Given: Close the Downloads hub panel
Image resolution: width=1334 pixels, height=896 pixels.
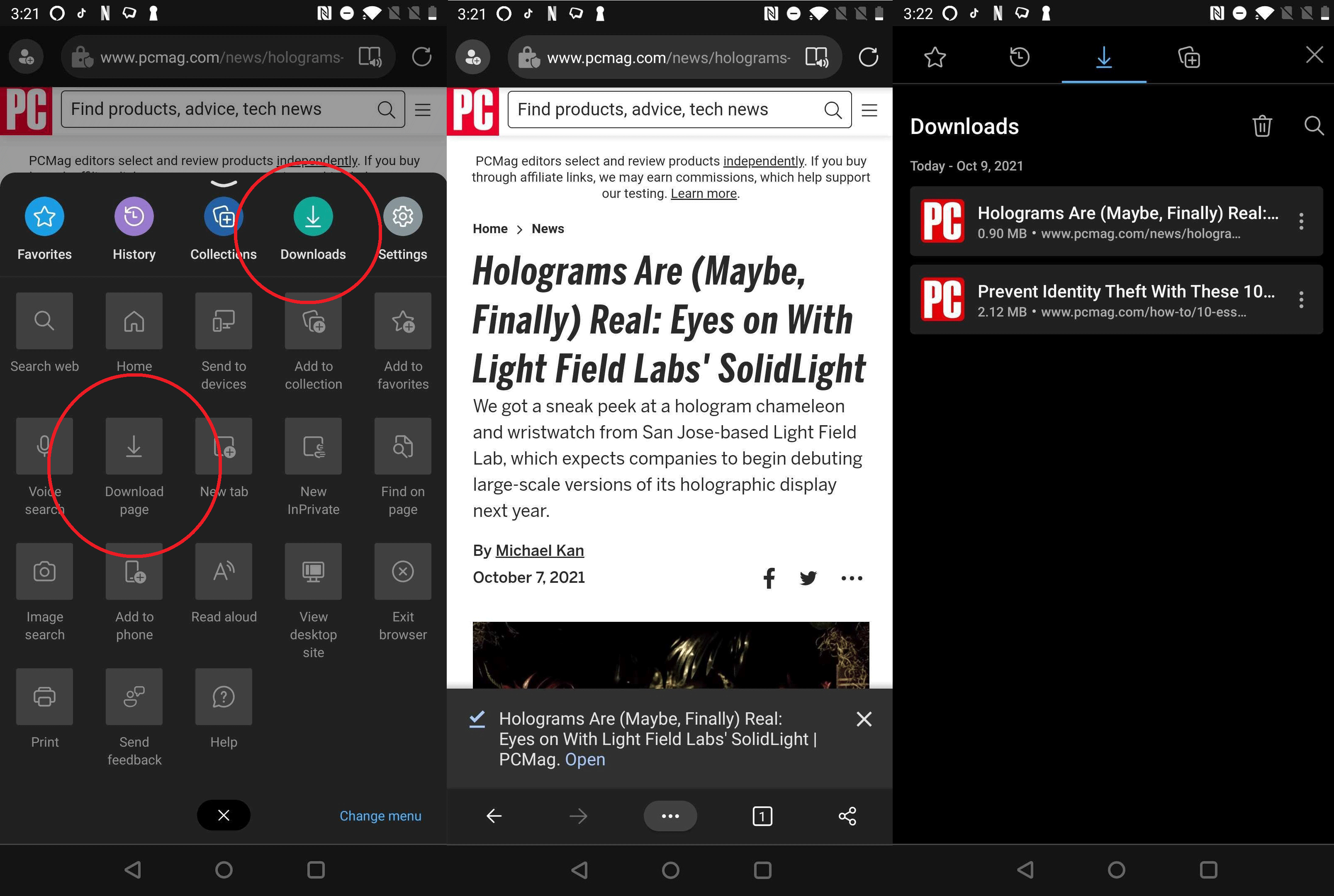Looking at the screenshot, I should 1314,55.
